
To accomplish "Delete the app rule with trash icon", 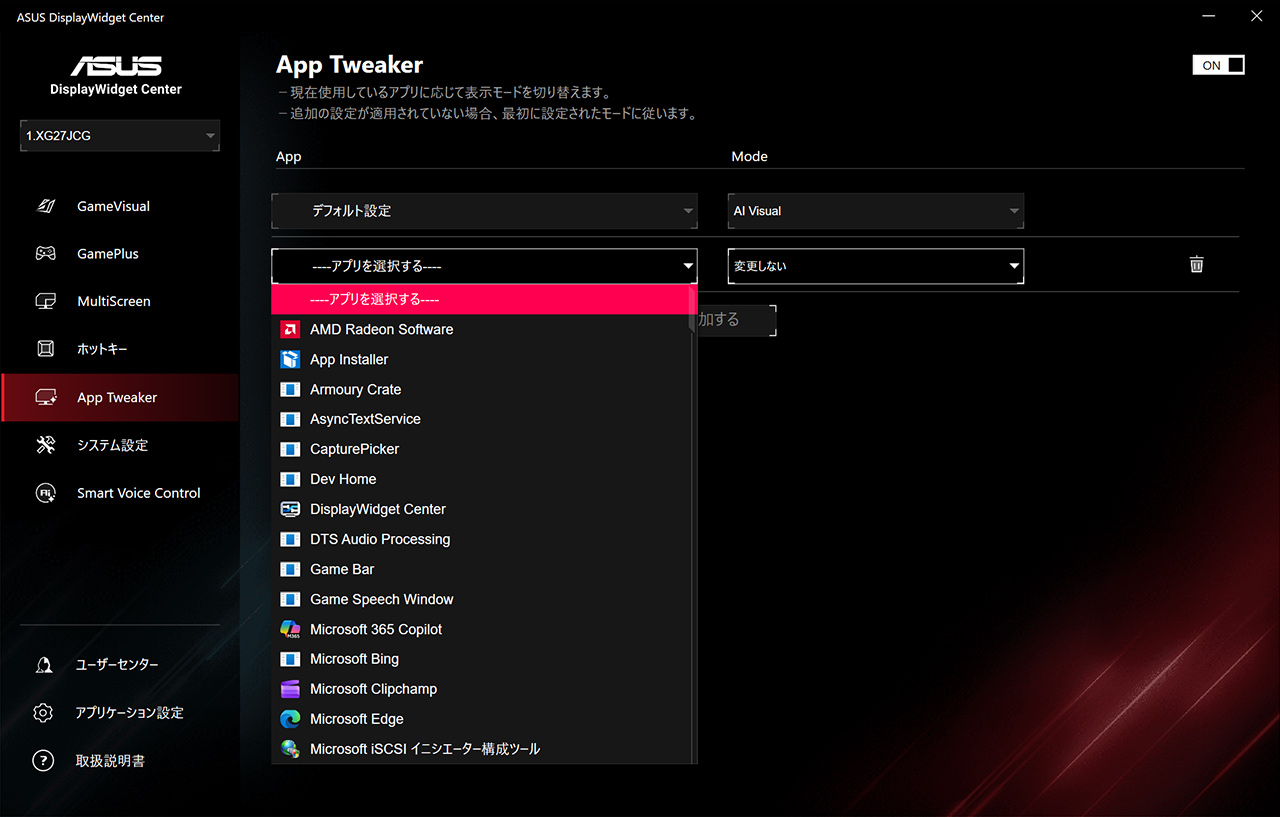I will coord(1196,265).
